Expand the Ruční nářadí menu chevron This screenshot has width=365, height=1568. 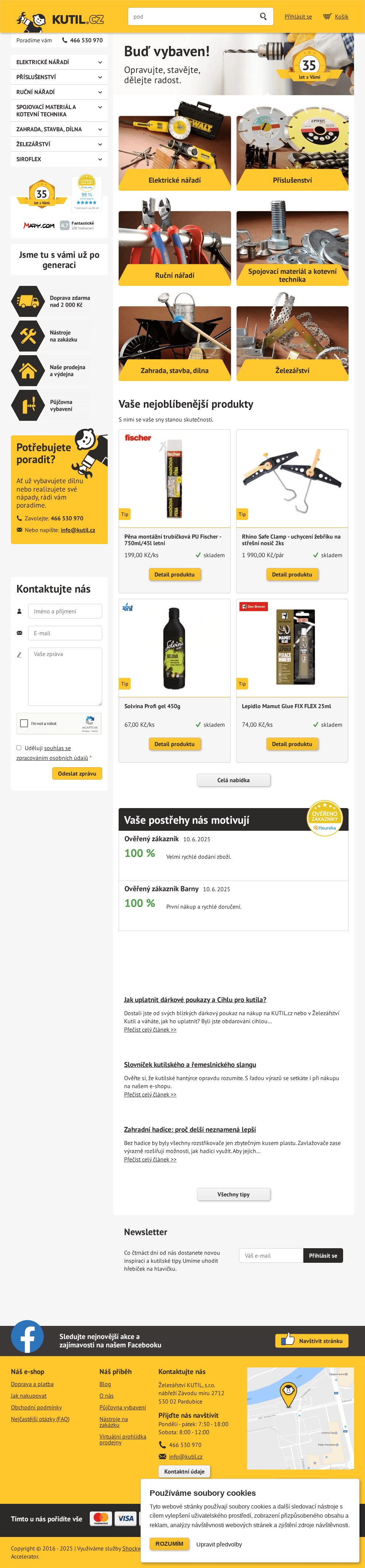pos(100,92)
